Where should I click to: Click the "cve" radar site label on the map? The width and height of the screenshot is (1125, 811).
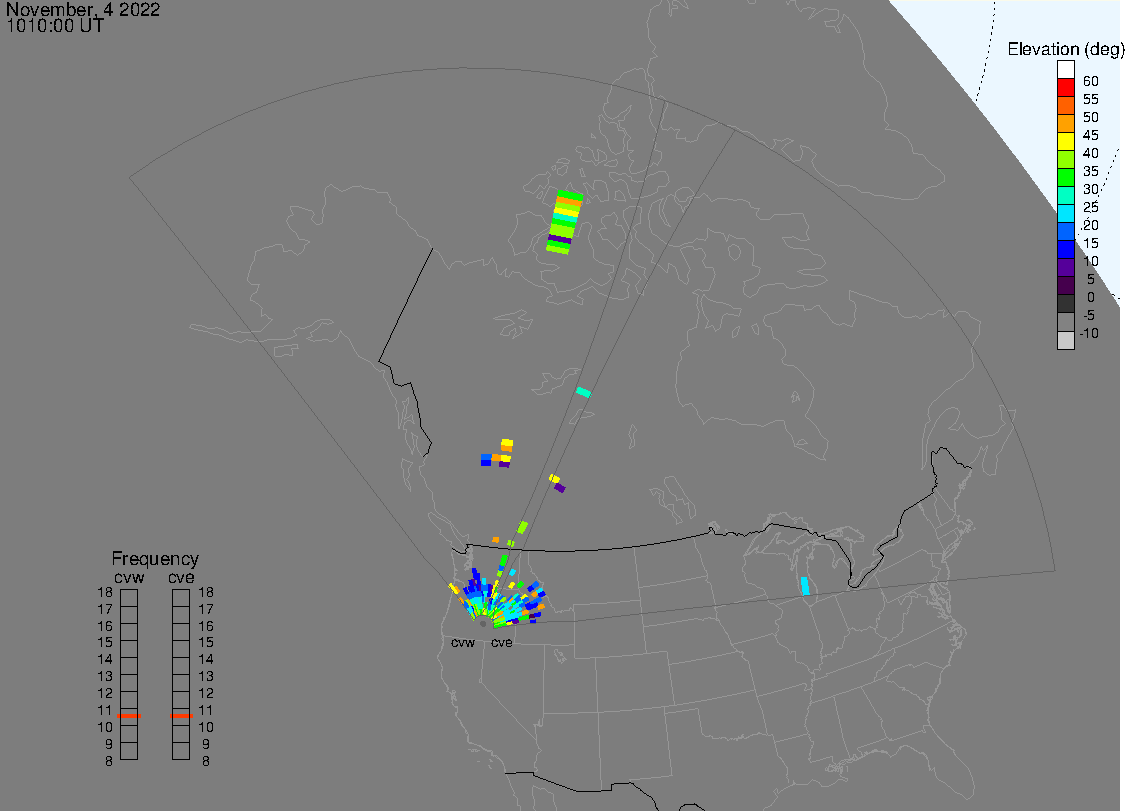(502, 642)
